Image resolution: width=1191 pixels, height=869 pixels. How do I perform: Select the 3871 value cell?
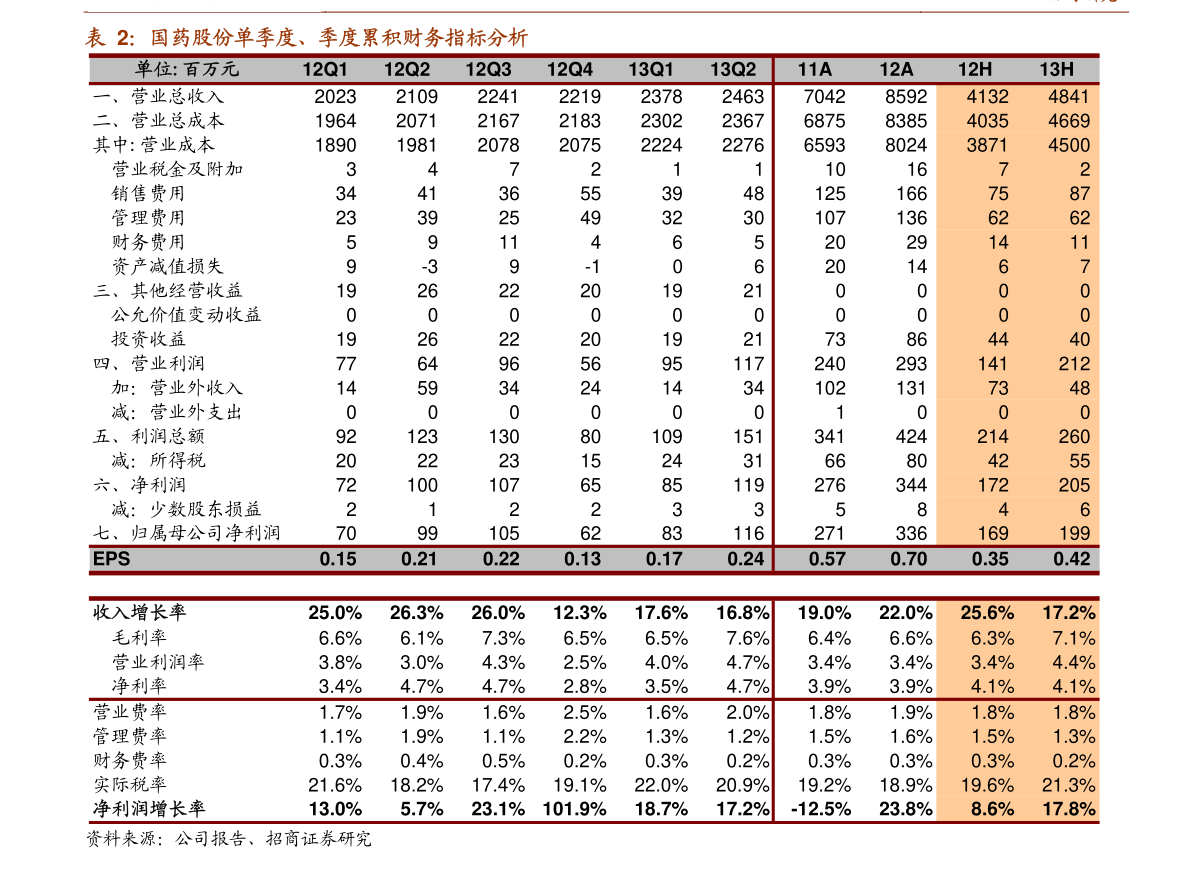click(987, 145)
